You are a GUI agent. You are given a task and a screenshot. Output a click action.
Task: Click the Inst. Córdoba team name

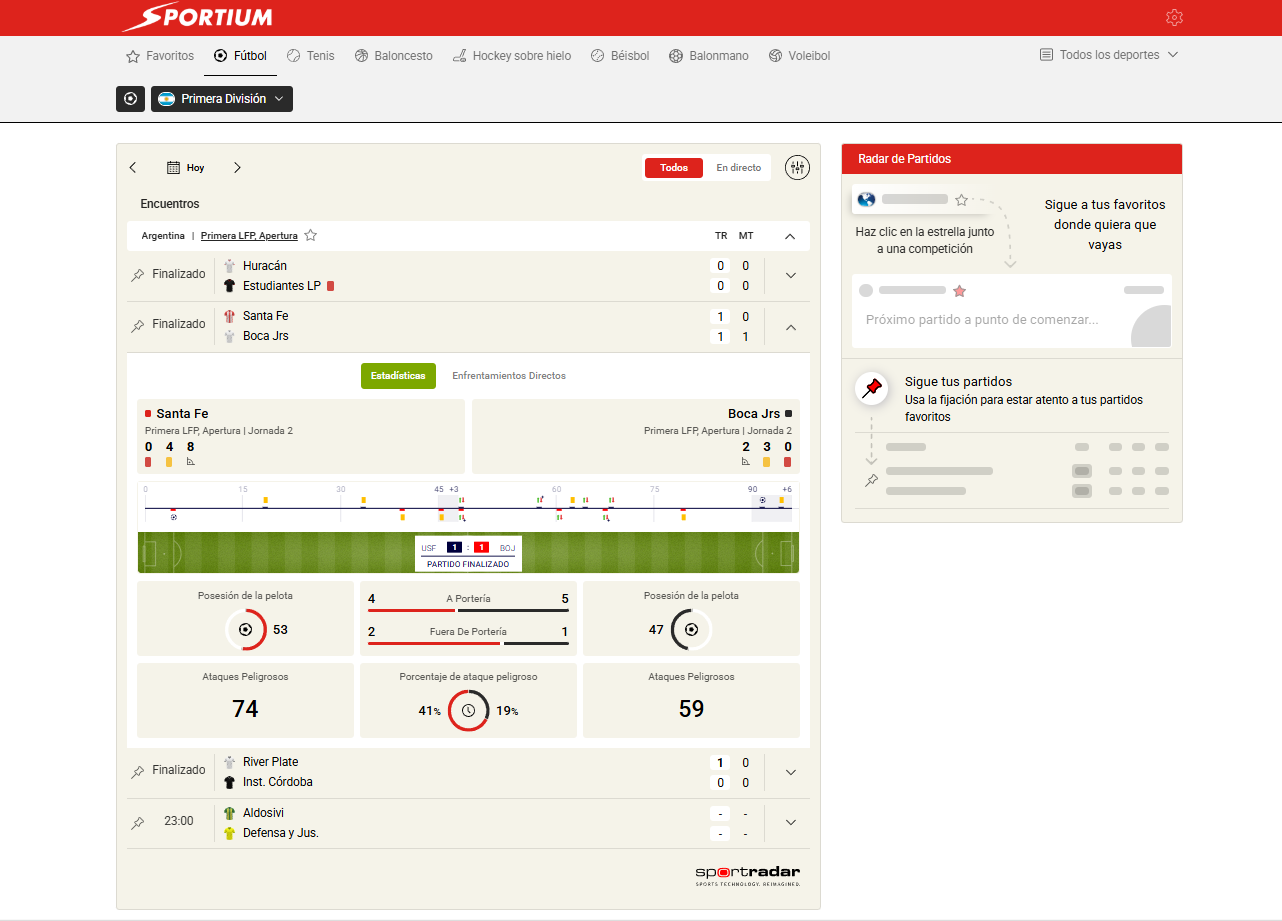coord(278,782)
